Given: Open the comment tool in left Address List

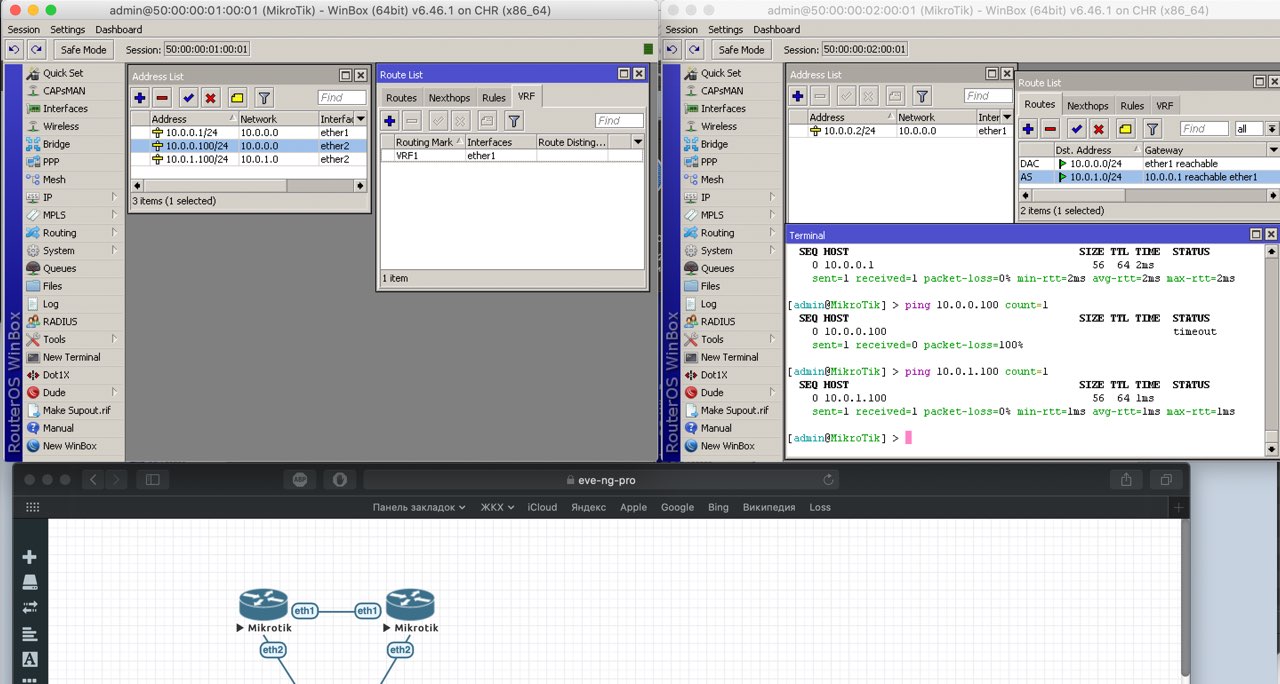Looking at the screenshot, I should [237, 97].
